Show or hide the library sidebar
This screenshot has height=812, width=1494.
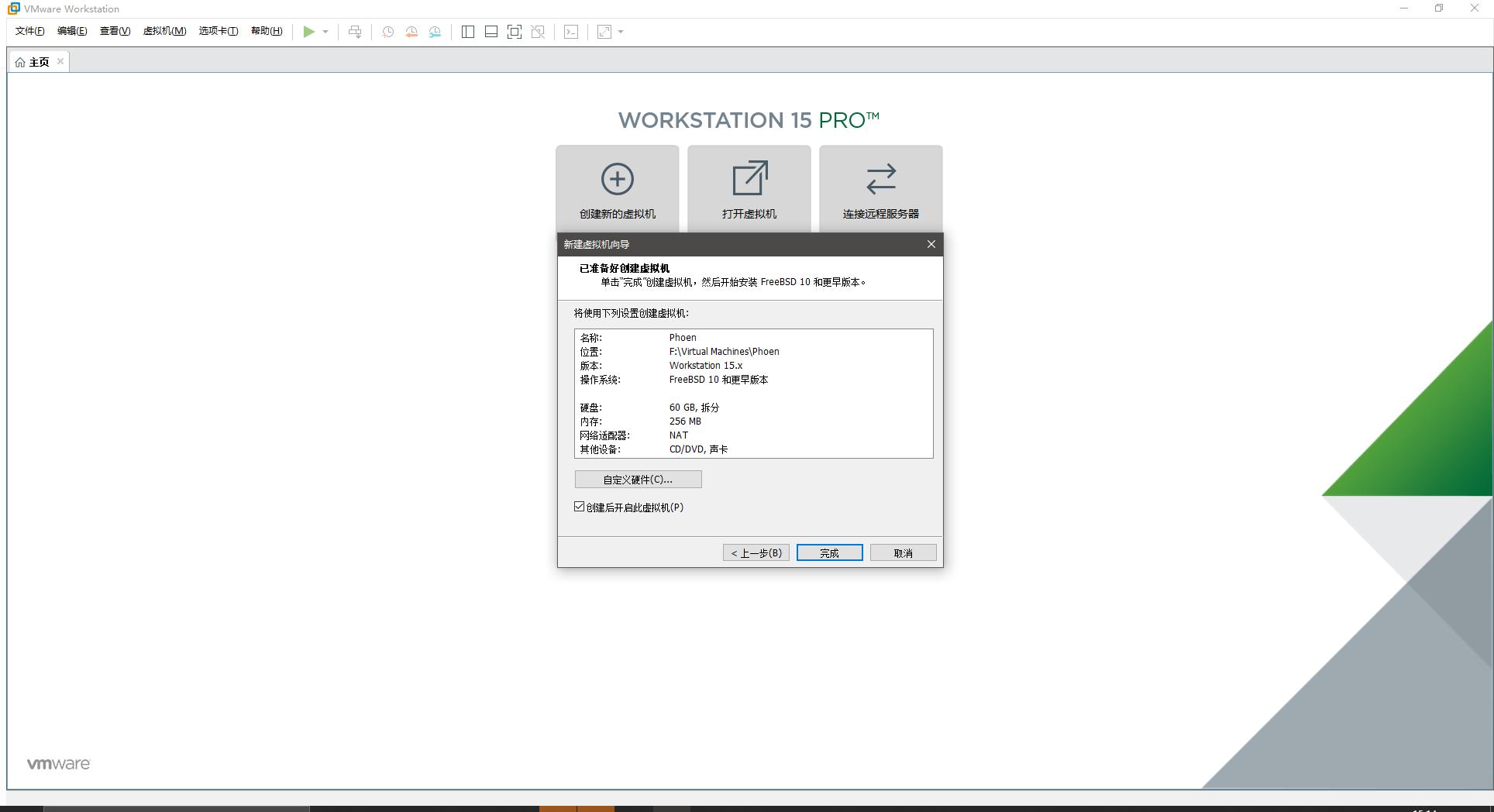[x=467, y=32]
